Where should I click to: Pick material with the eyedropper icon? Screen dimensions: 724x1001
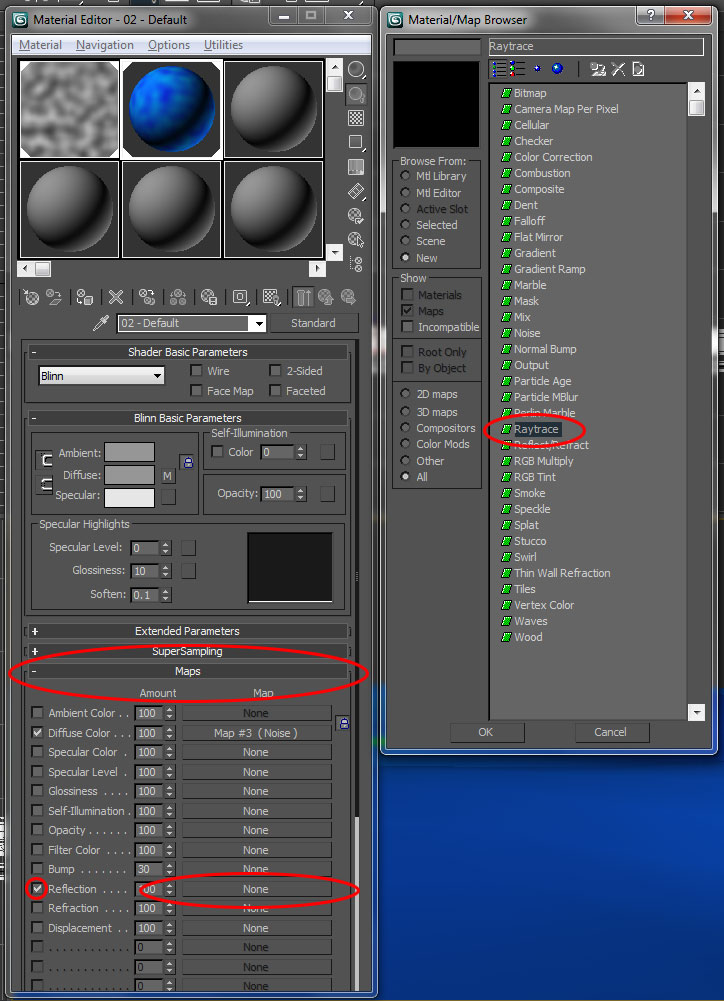click(101, 324)
